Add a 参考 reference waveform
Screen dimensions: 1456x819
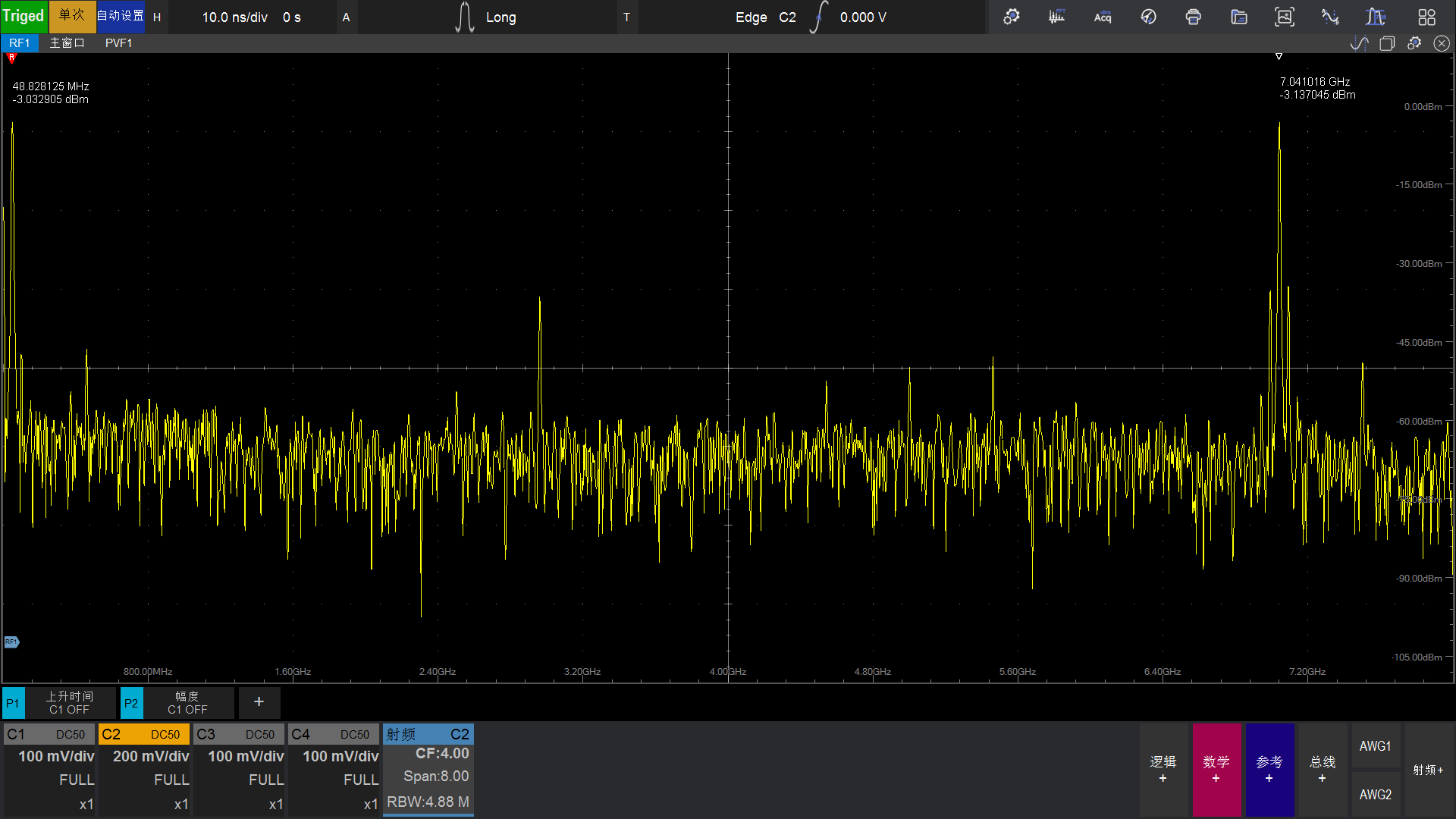(x=1269, y=769)
